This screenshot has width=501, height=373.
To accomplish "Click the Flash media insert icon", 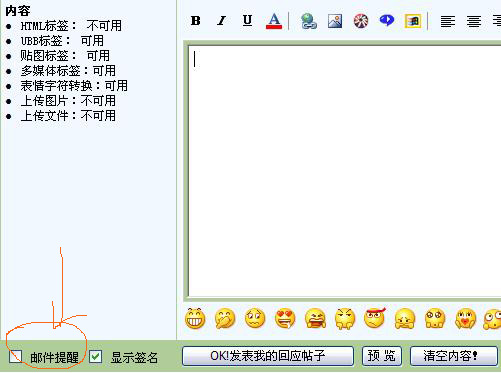I will click(x=361, y=21).
